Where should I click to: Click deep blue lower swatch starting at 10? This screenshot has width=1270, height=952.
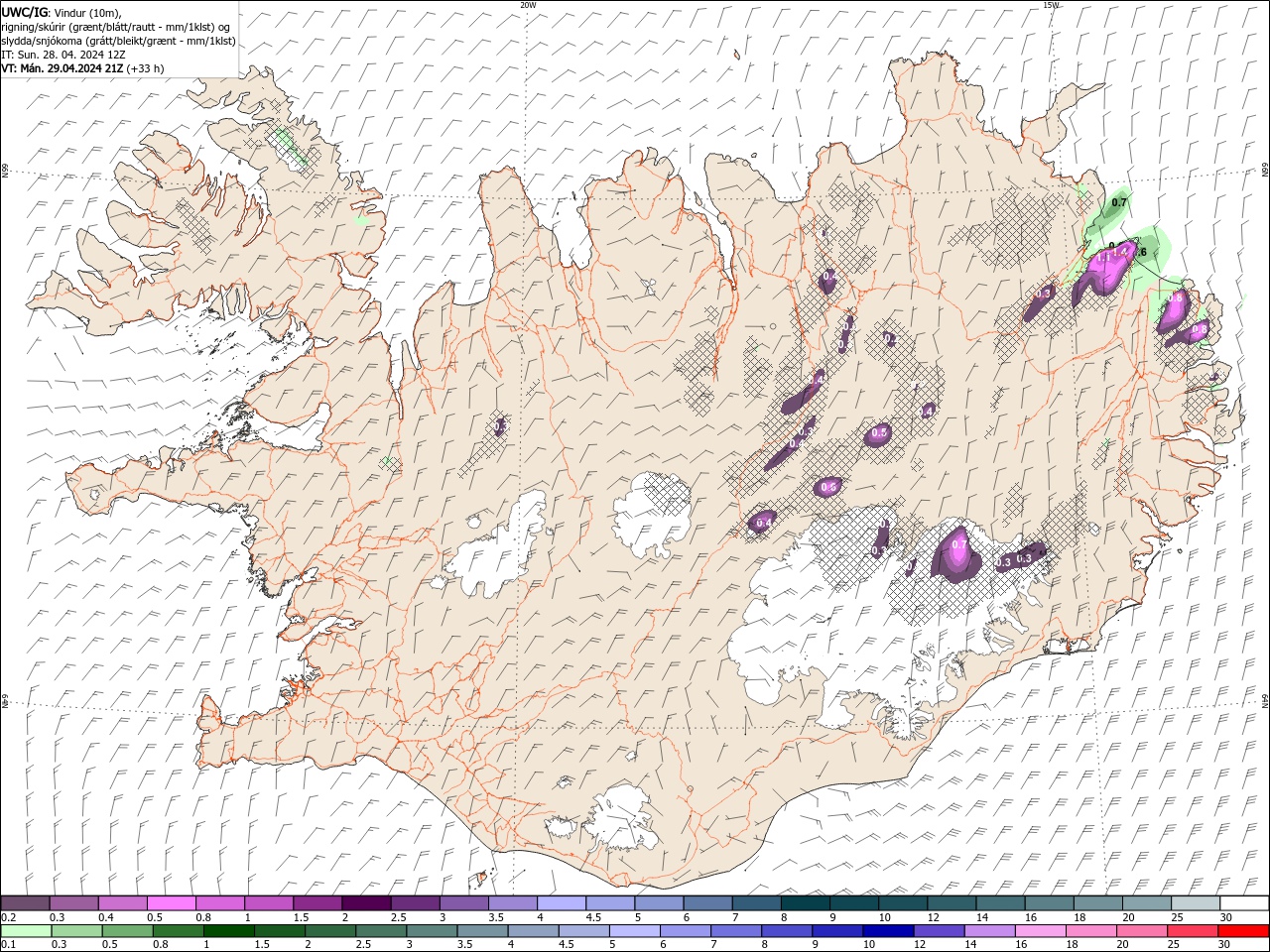coord(888,930)
